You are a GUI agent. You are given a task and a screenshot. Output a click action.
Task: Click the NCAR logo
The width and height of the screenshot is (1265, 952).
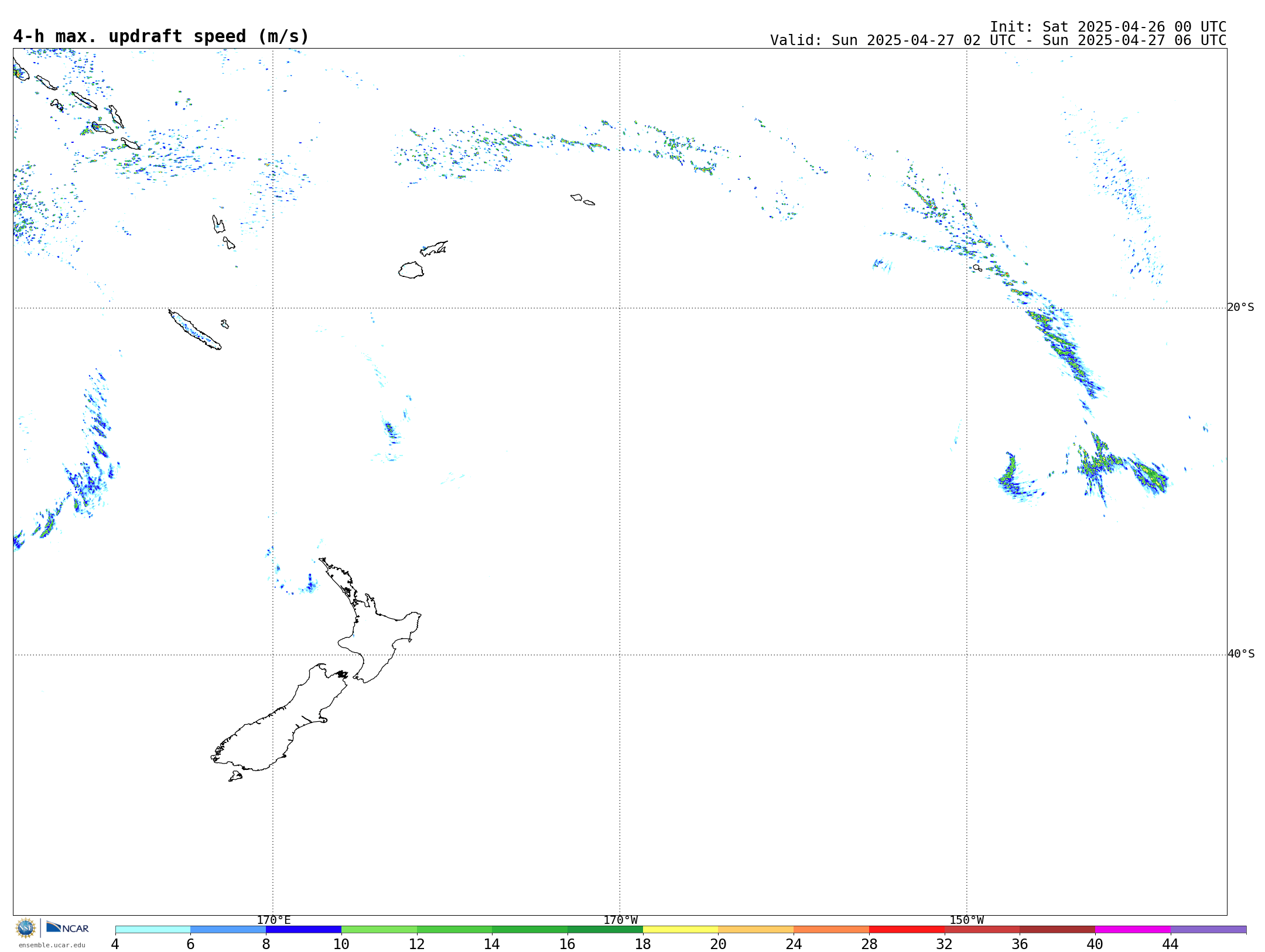click(67, 927)
